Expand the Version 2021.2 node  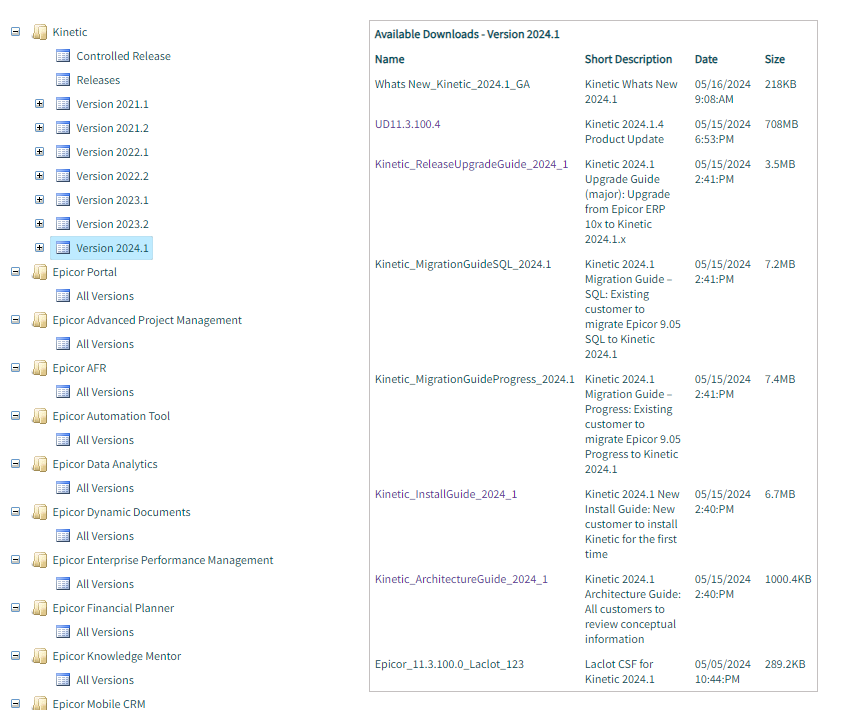tap(39, 127)
